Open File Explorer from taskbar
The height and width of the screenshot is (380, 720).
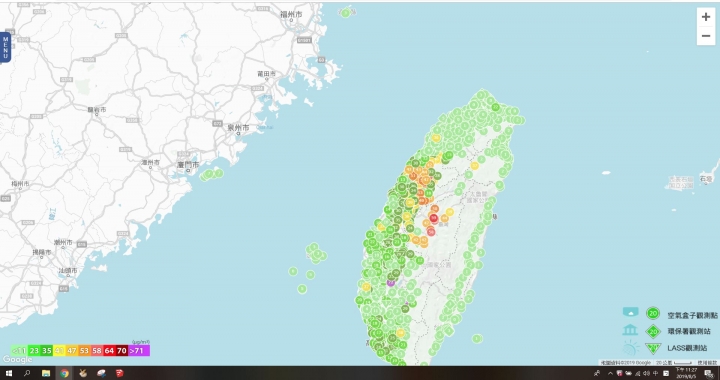tap(46, 373)
